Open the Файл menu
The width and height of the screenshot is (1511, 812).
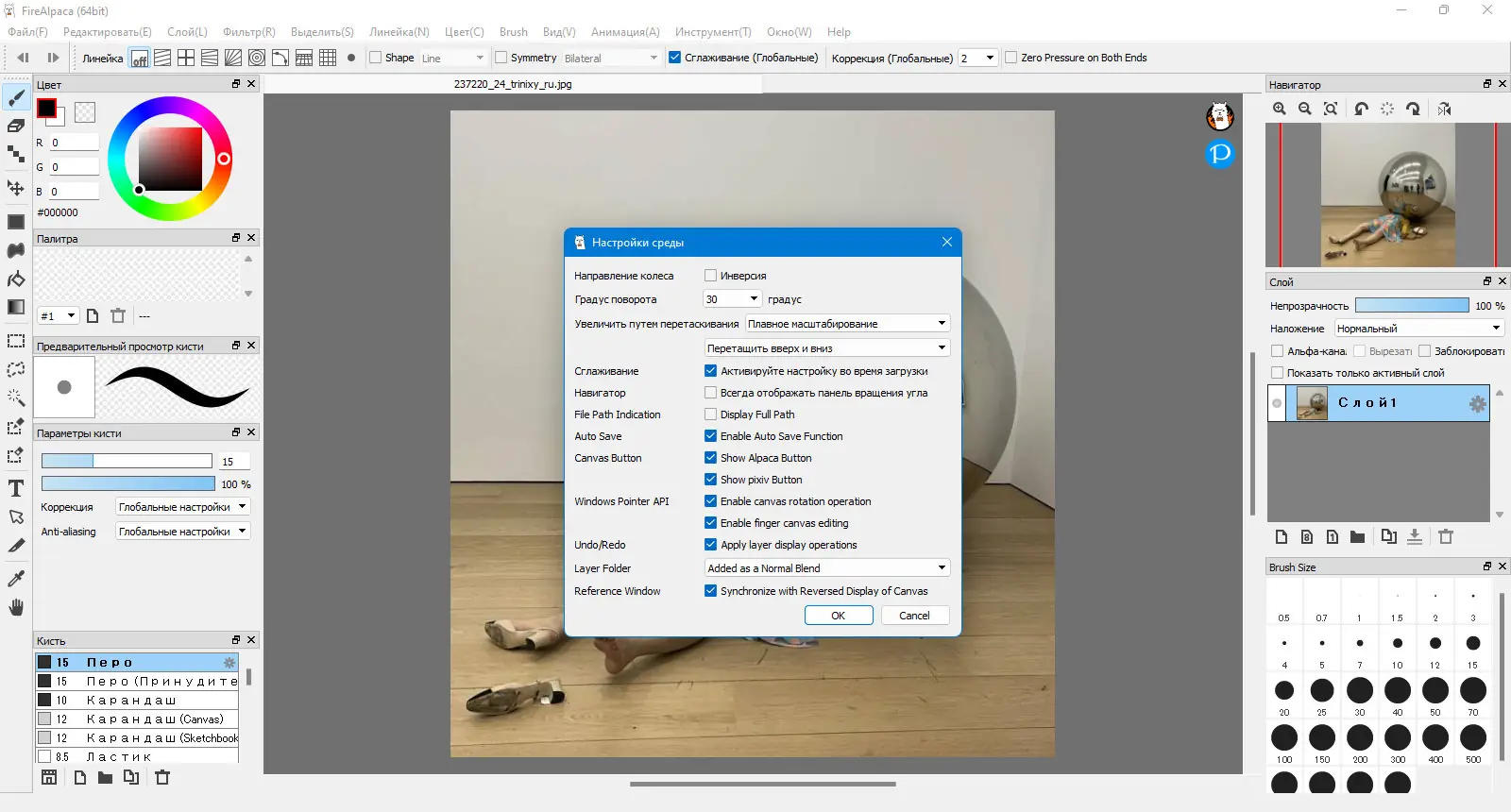coord(27,32)
